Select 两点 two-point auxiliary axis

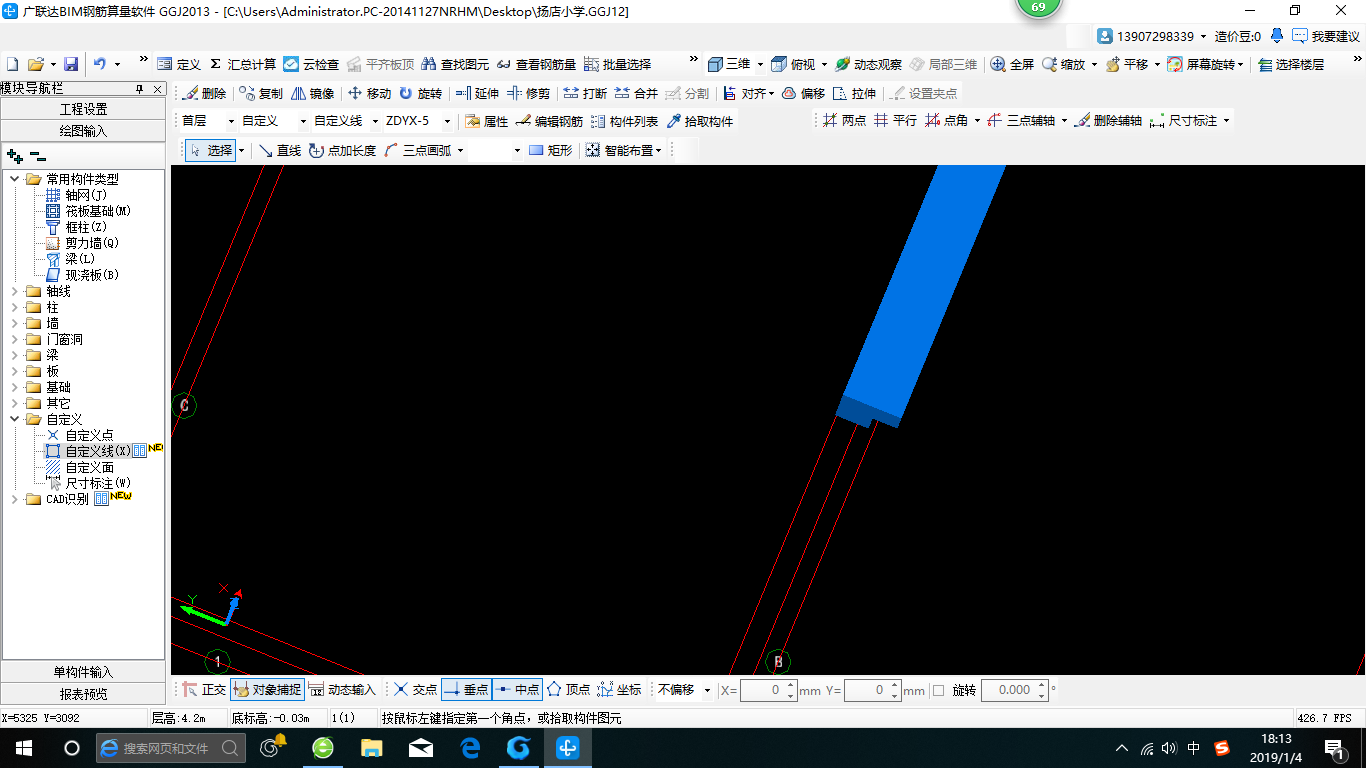tap(844, 120)
